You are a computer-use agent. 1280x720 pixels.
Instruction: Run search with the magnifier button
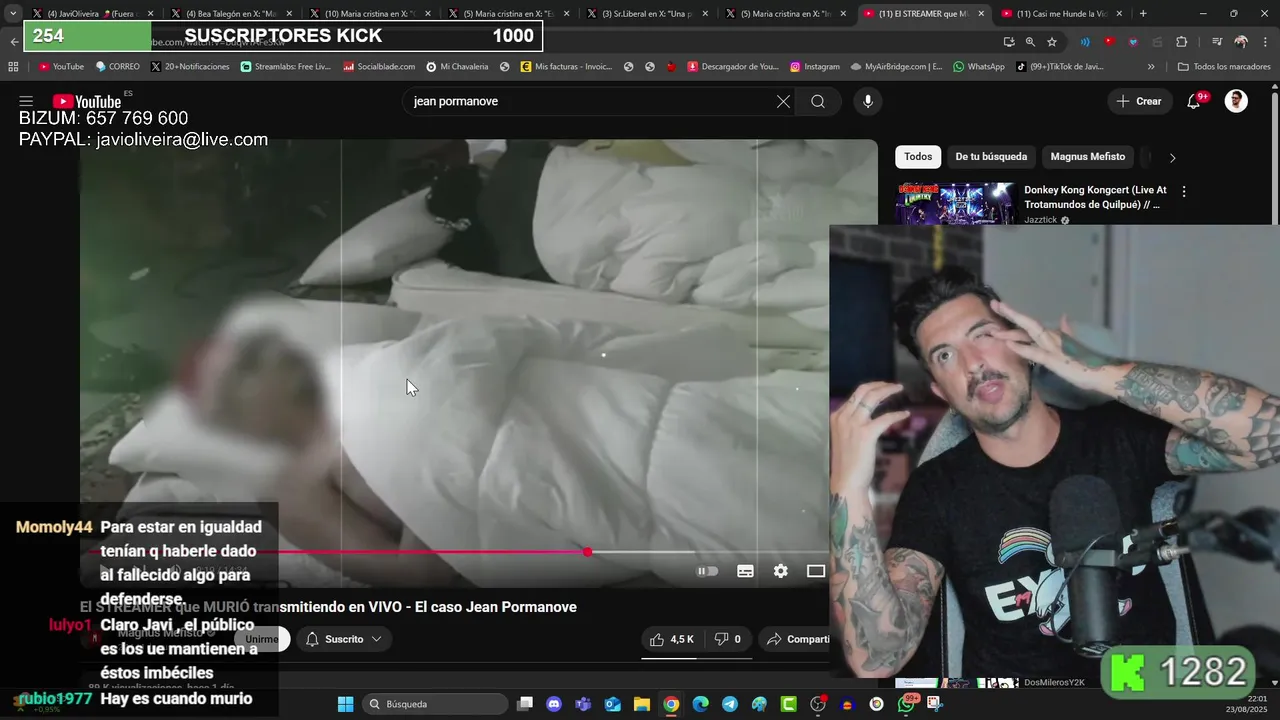tap(818, 101)
